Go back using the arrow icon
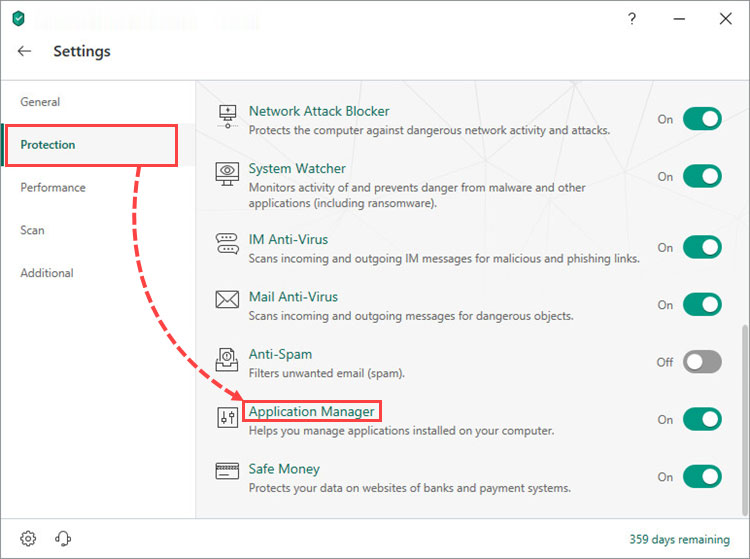The image size is (750, 559). [x=24, y=51]
